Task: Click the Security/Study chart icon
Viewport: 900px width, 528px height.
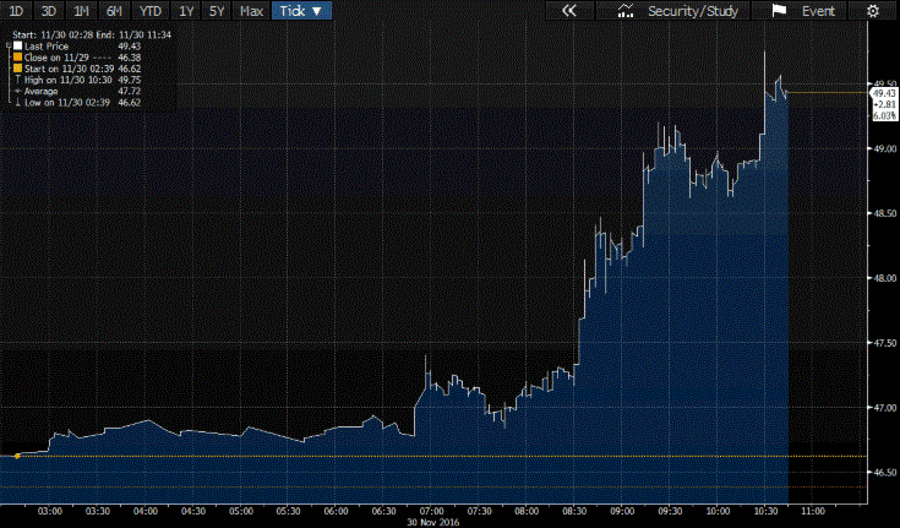Action: click(x=625, y=10)
